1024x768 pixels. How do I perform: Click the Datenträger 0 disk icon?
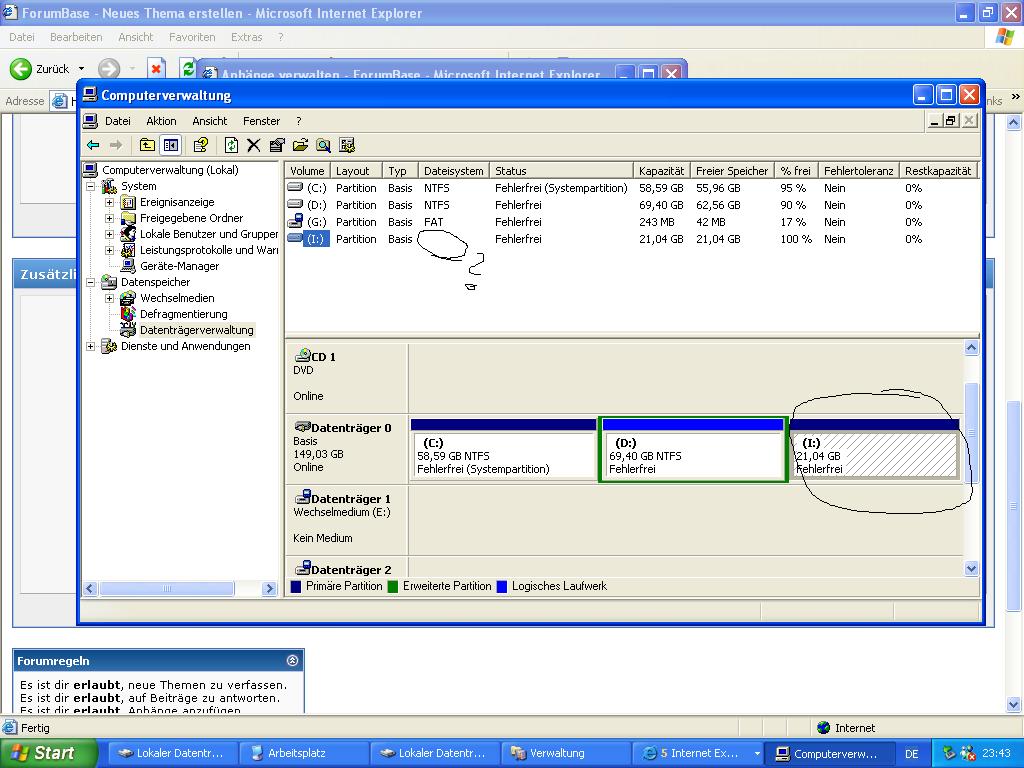(302, 427)
